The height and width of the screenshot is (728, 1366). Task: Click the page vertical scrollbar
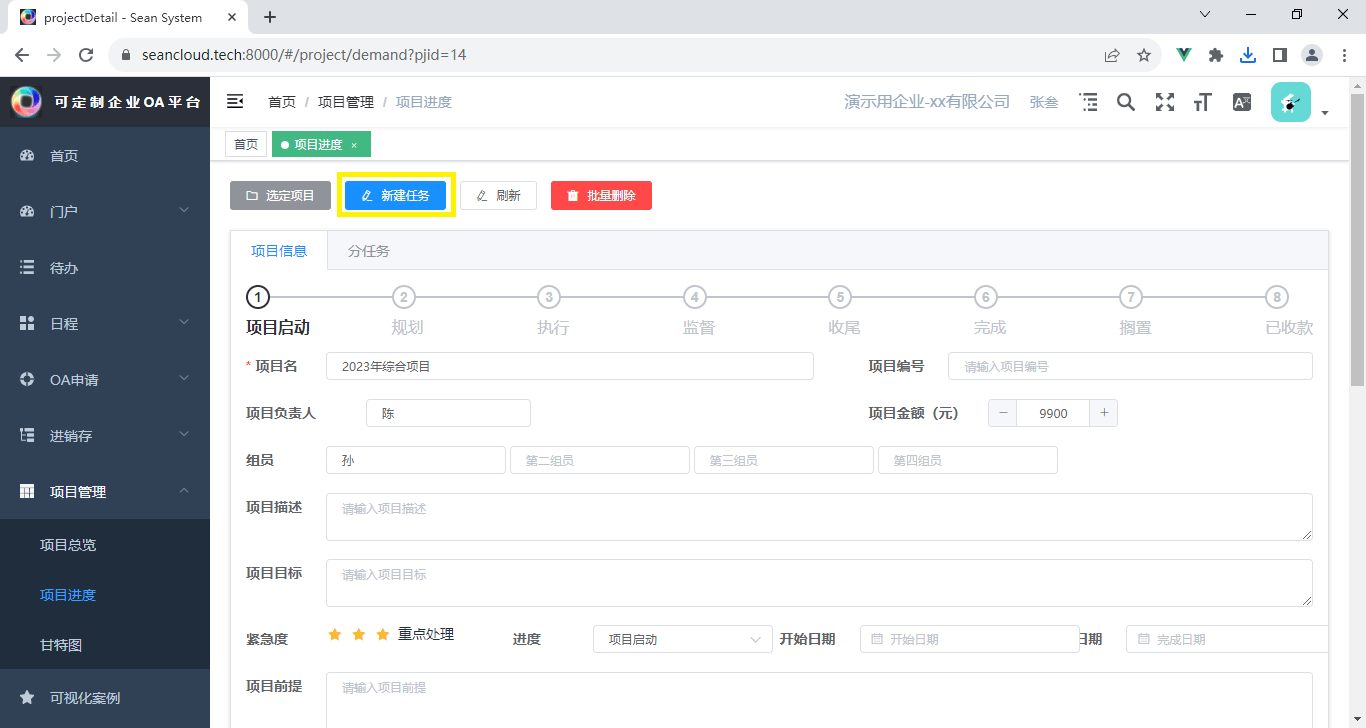tap(1357, 240)
